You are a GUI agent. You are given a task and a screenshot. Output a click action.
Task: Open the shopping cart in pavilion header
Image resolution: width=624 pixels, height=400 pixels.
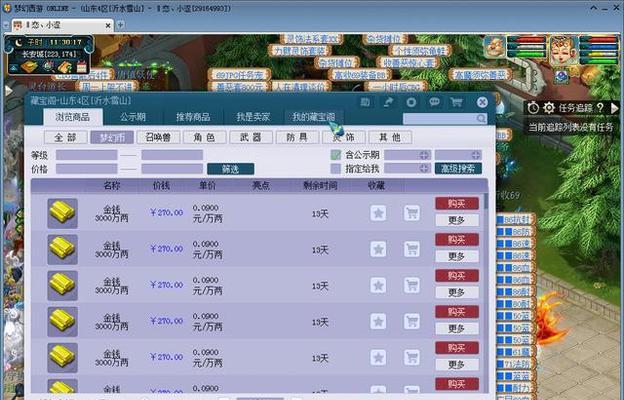456,102
